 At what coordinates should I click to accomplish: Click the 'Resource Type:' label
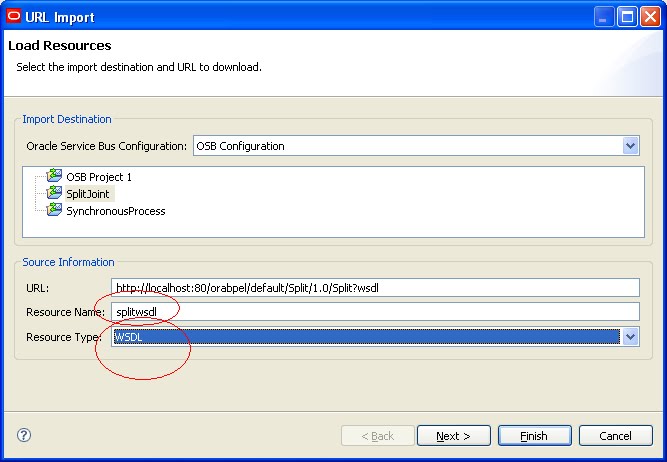(64, 337)
